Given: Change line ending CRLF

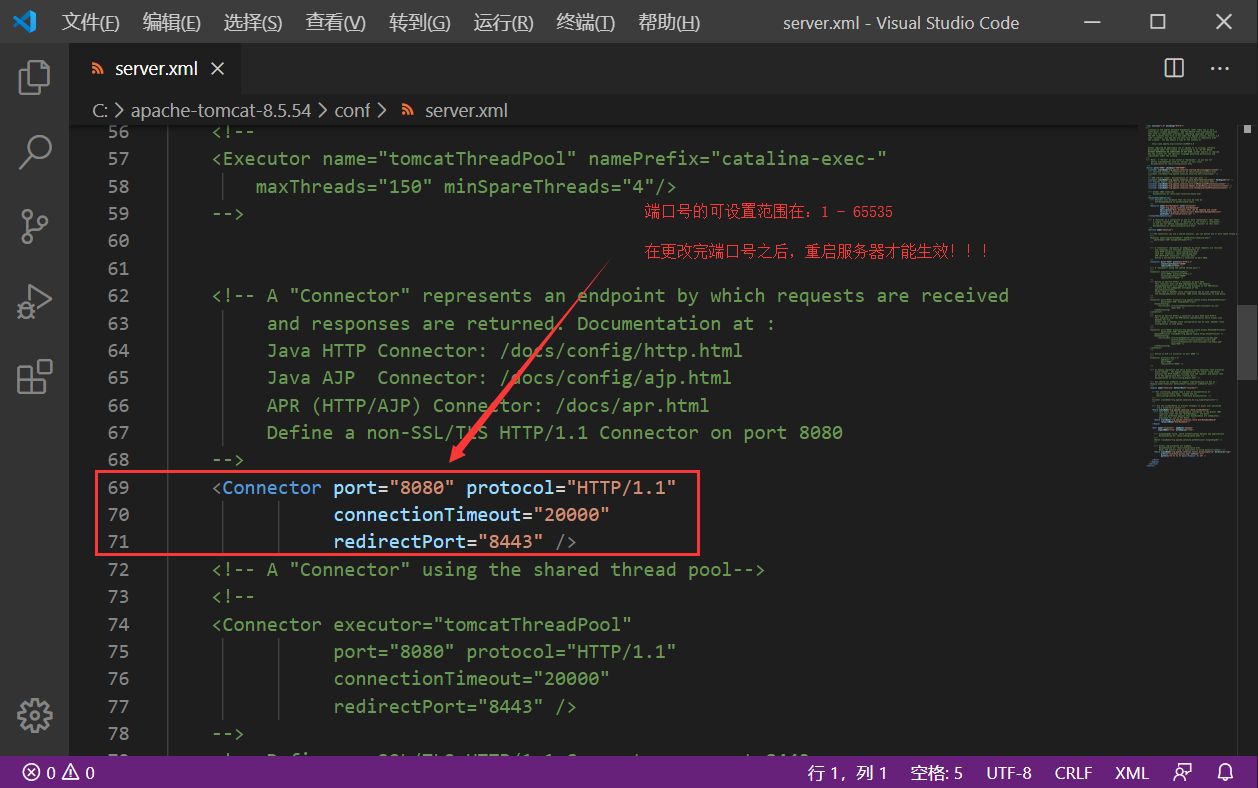Looking at the screenshot, I should coord(1073,773).
